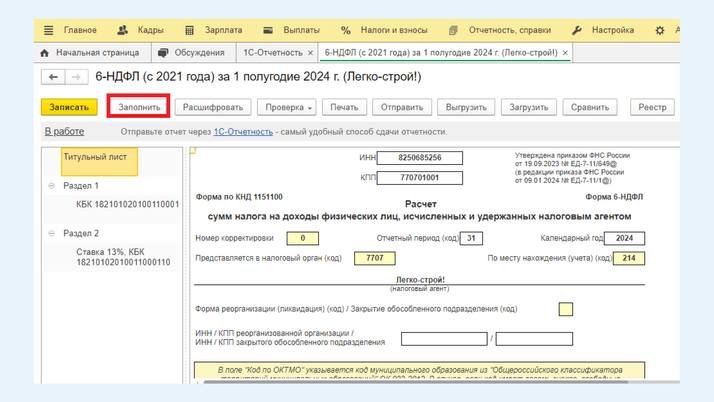
Task: Close the 6-НДФЛ report tab
Action: pyautogui.click(x=565, y=53)
